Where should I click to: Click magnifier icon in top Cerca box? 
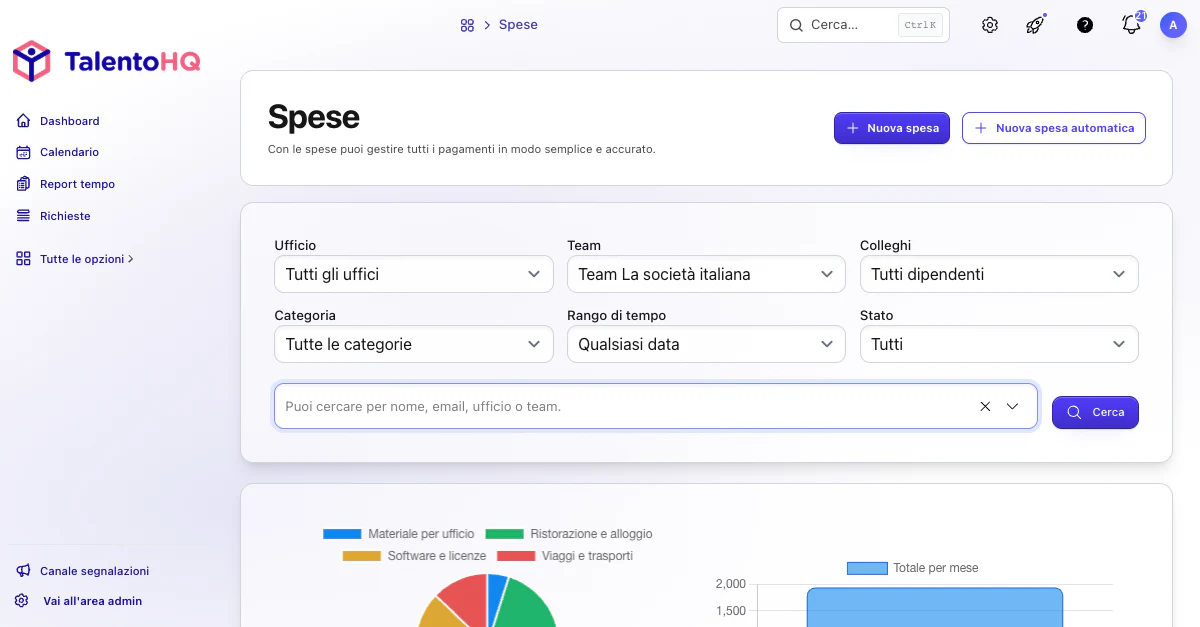pyautogui.click(x=796, y=25)
